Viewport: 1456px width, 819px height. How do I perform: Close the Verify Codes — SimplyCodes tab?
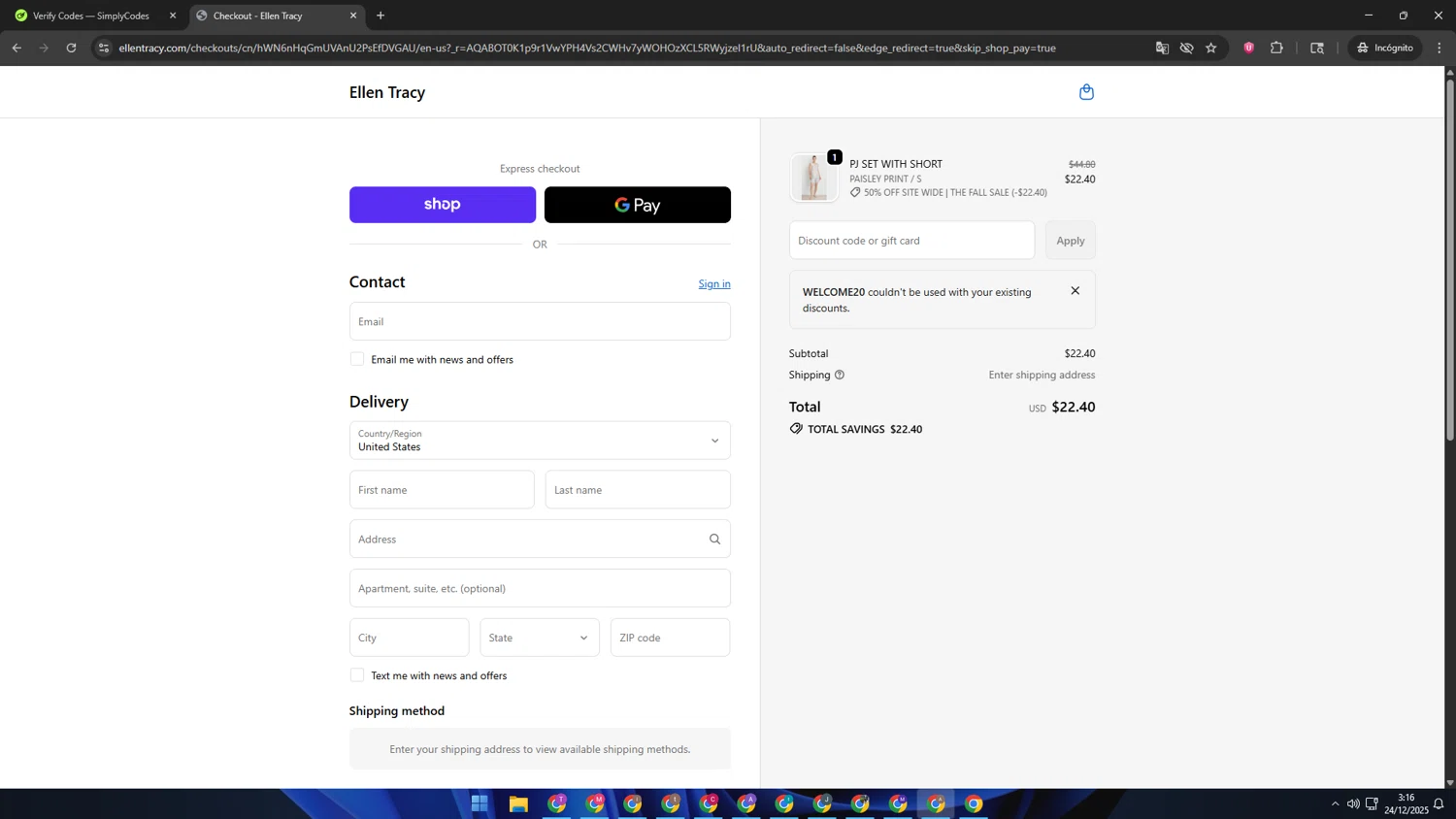(x=173, y=16)
